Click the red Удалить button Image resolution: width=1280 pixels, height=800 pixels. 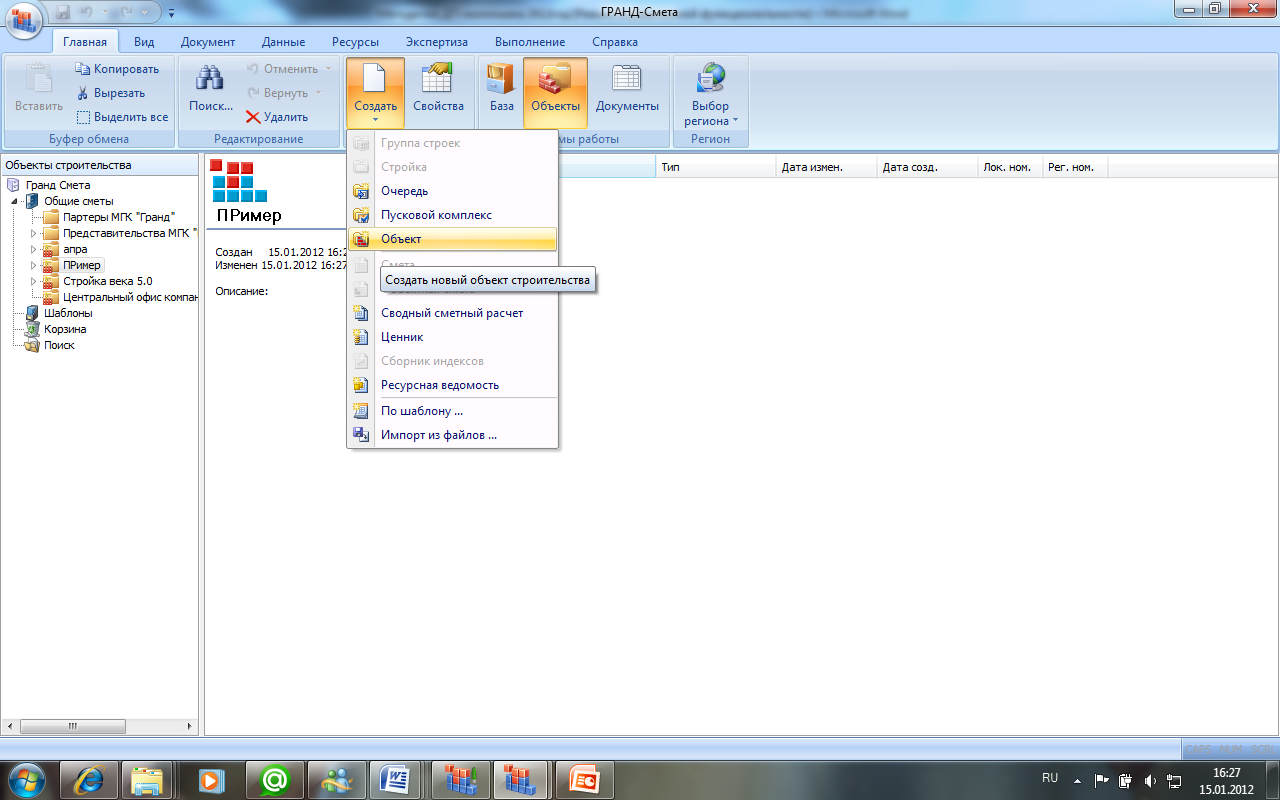pyautogui.click(x=277, y=117)
